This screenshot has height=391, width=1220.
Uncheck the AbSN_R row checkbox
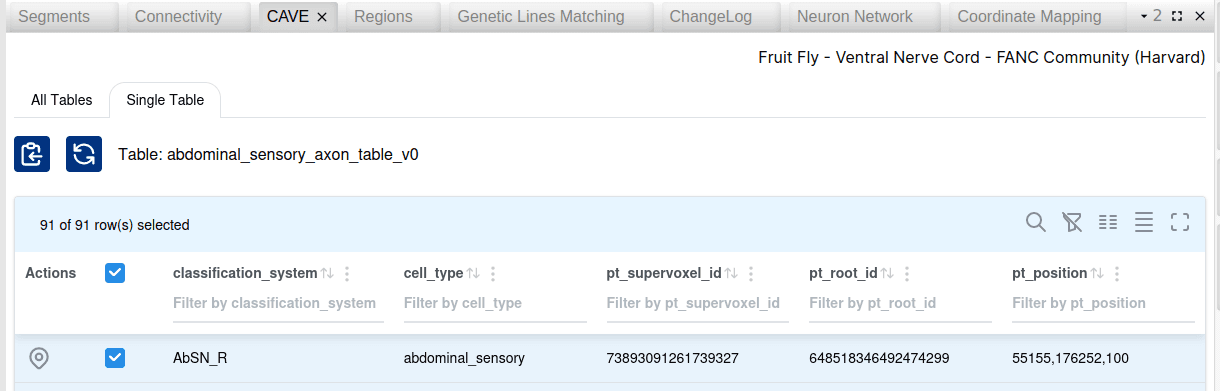(115, 357)
